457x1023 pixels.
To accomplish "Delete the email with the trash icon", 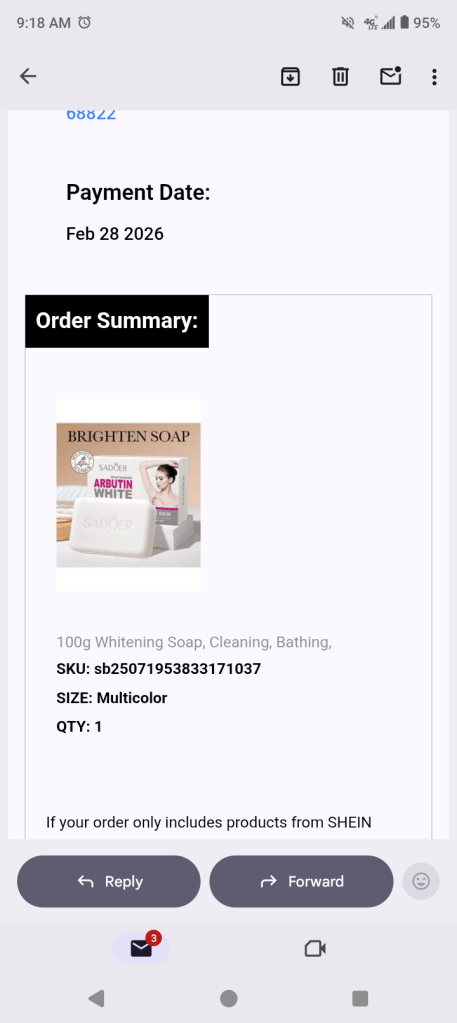I will tap(340, 76).
